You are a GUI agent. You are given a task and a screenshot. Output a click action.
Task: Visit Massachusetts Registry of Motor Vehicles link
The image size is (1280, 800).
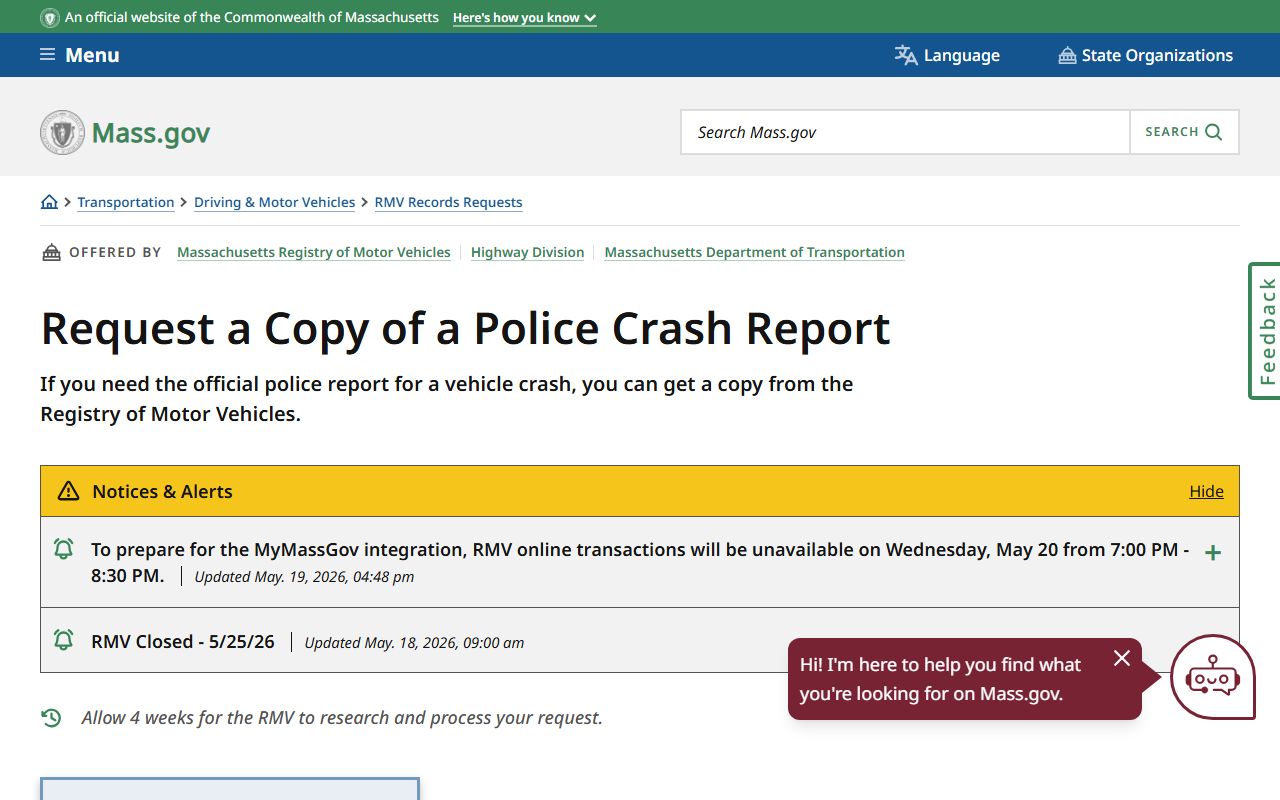click(314, 252)
